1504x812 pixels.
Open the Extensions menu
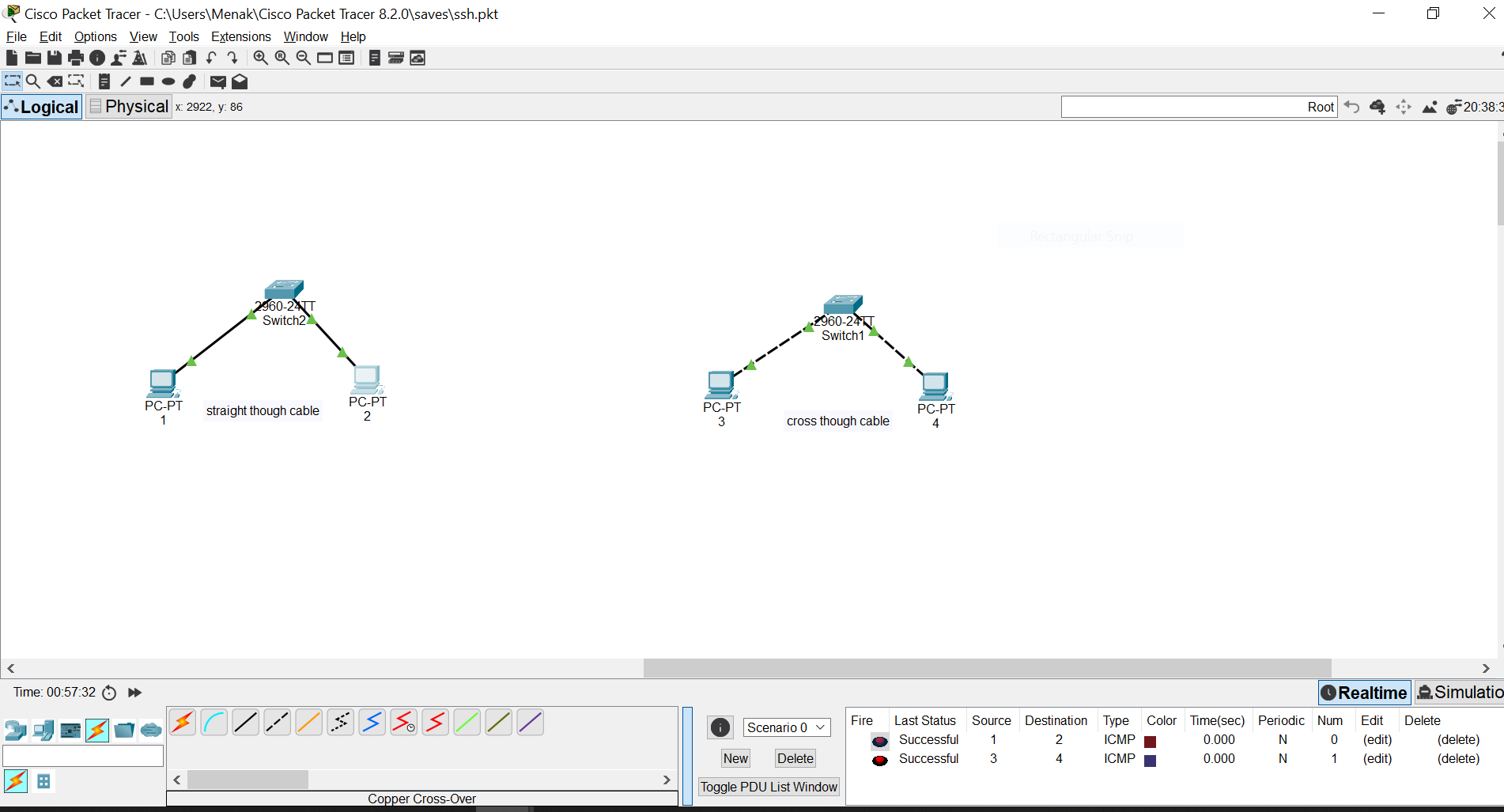point(240,36)
